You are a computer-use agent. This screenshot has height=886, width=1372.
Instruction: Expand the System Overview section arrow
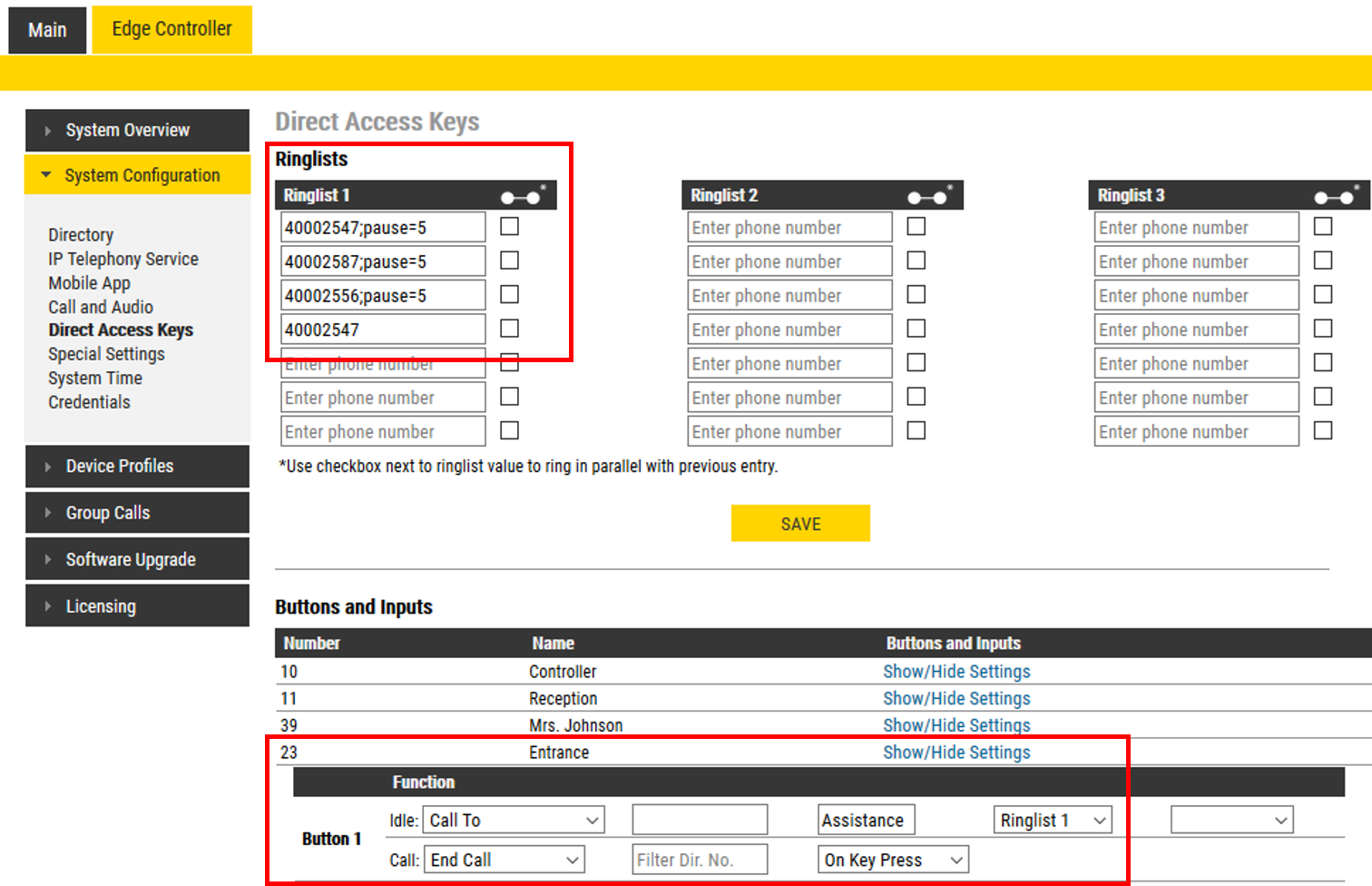[48, 131]
